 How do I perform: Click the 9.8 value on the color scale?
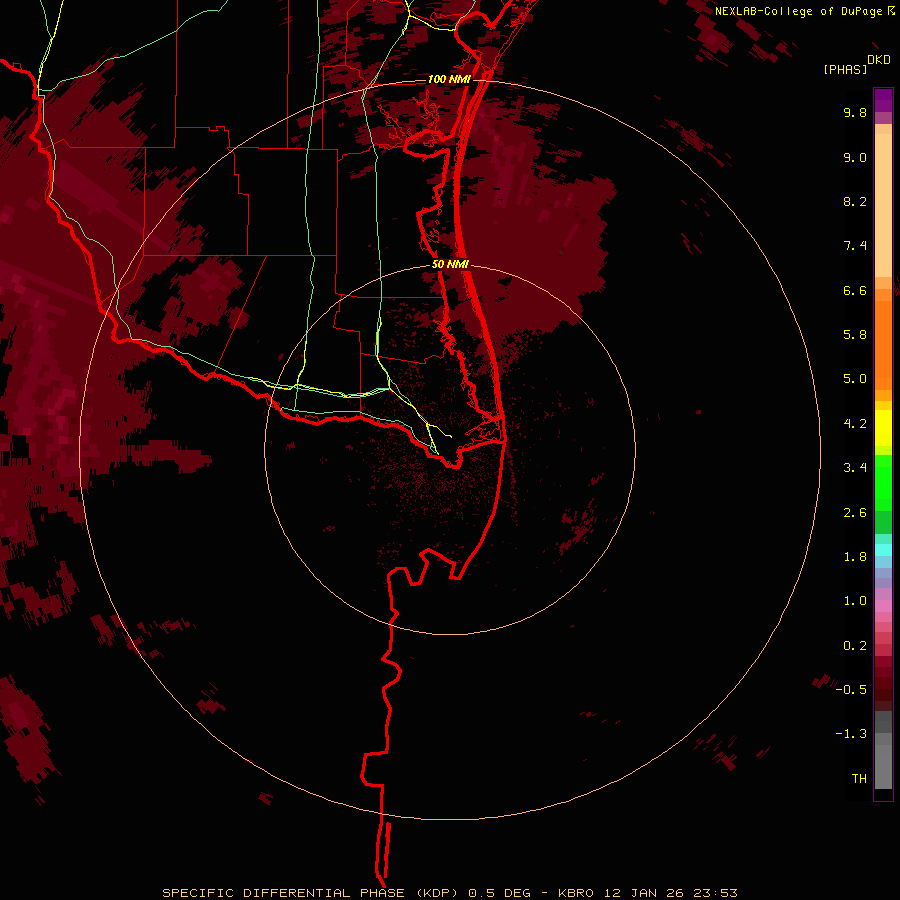coord(855,112)
